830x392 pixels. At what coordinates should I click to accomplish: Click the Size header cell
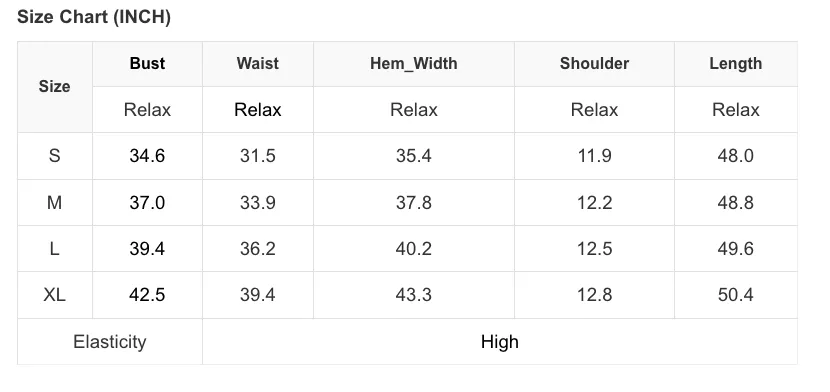tap(55, 86)
